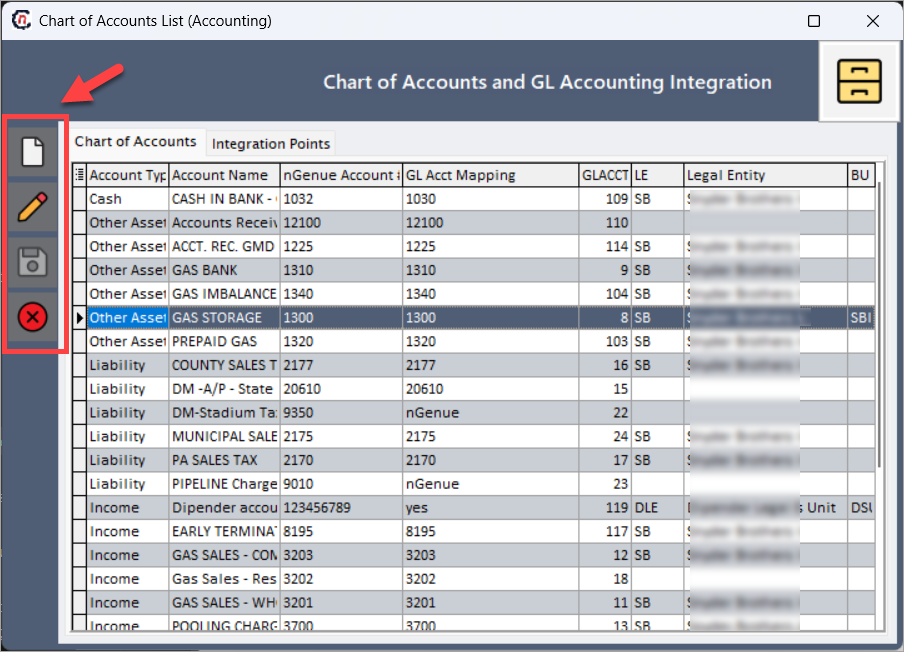The height and width of the screenshot is (652, 904).
Task: Click the nGenue Account # column header
Action: coord(341,175)
